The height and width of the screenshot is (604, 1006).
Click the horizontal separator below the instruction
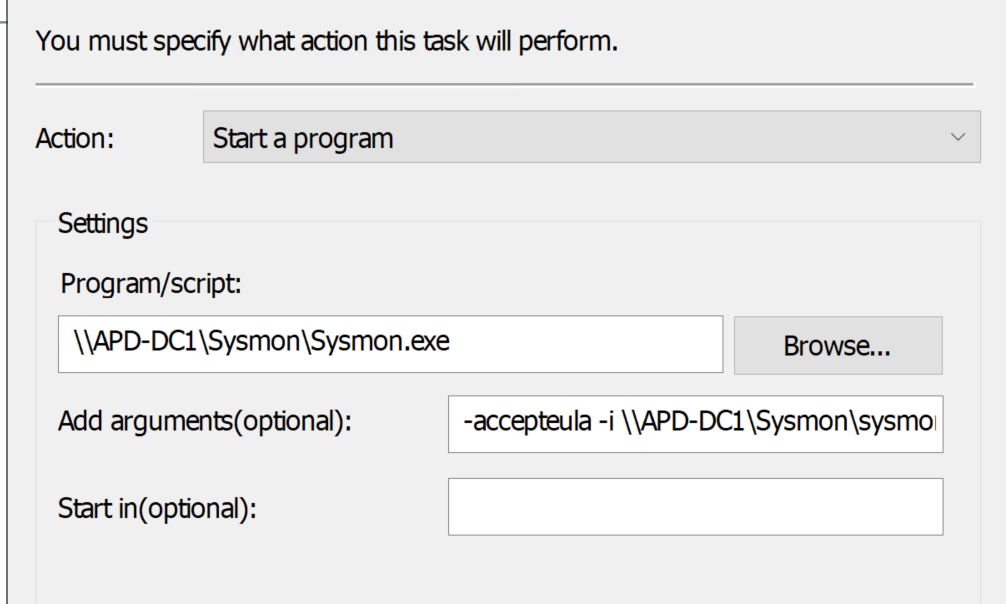[x=504, y=83]
